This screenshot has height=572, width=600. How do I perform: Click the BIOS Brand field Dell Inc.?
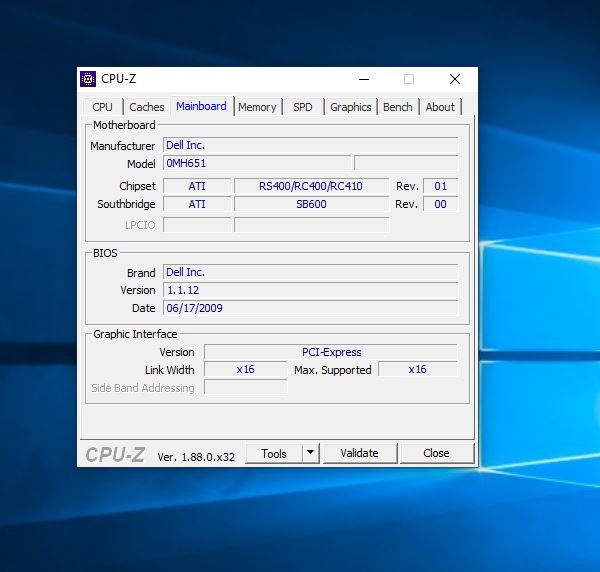[x=310, y=272]
